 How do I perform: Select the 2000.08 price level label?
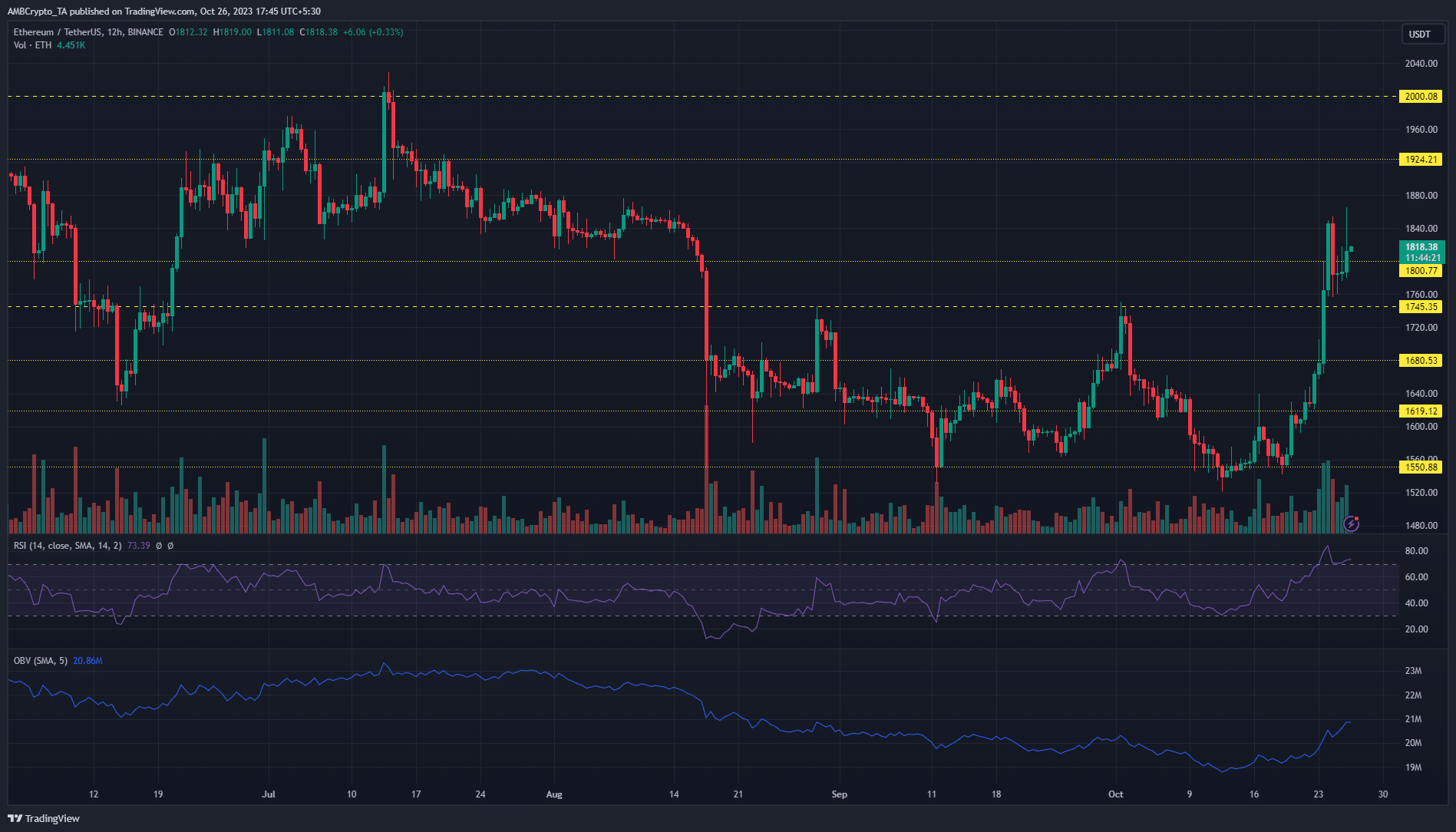coord(1421,97)
